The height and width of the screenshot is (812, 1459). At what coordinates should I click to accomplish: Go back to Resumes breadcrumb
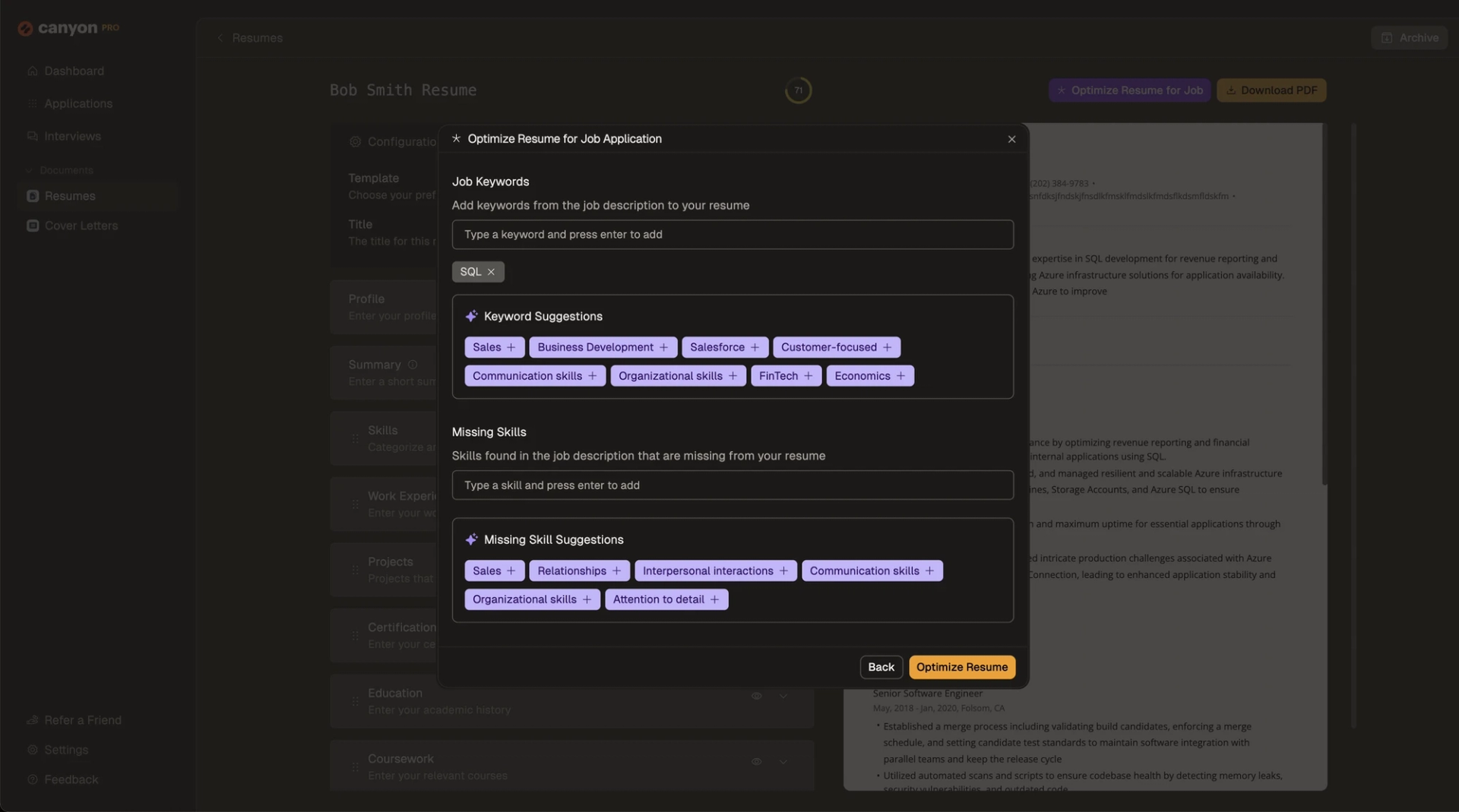[x=250, y=38]
